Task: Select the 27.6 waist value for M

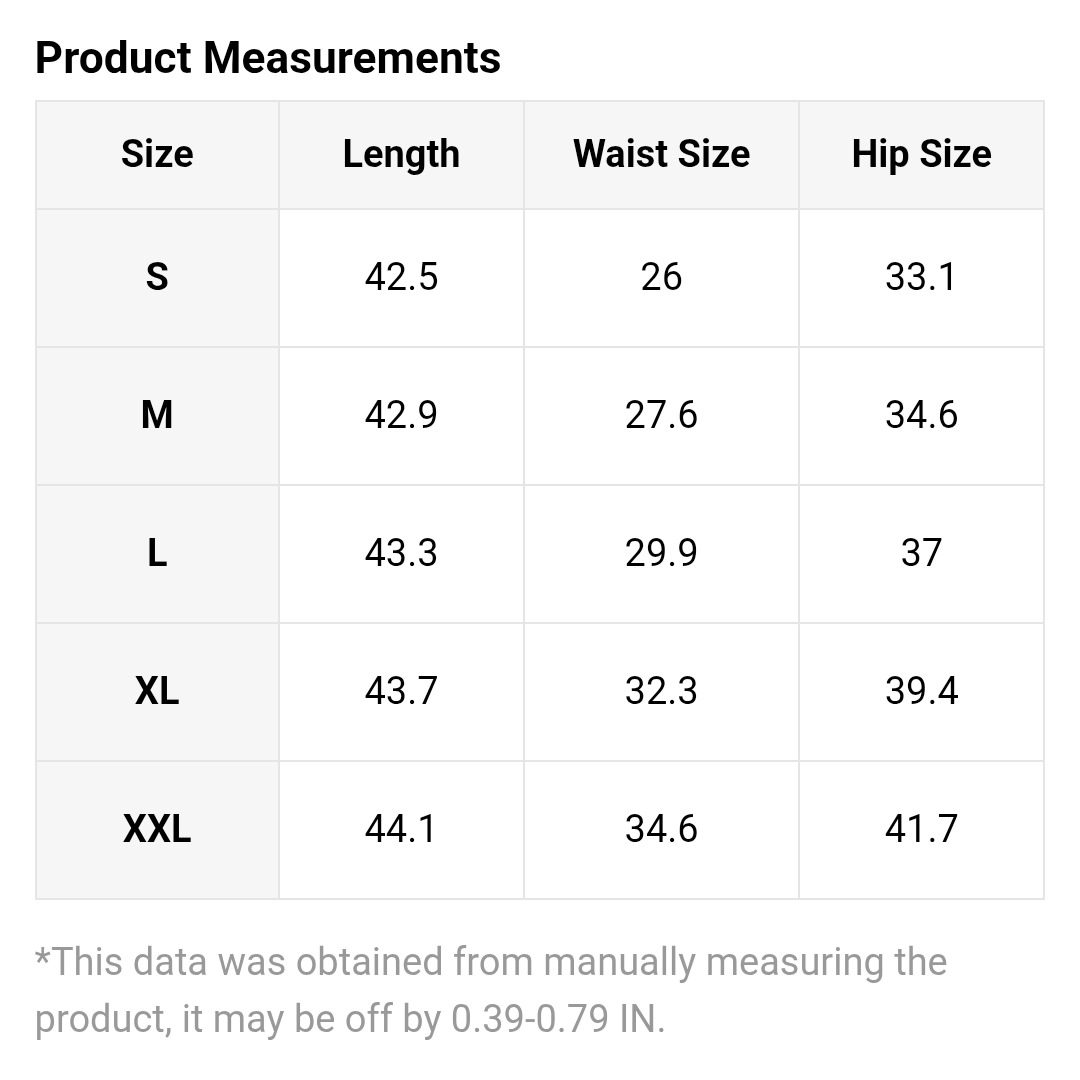Action: 661,415
